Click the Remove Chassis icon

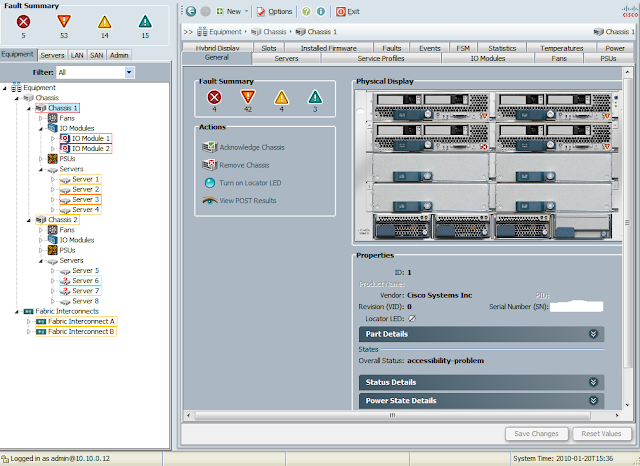tap(209, 165)
